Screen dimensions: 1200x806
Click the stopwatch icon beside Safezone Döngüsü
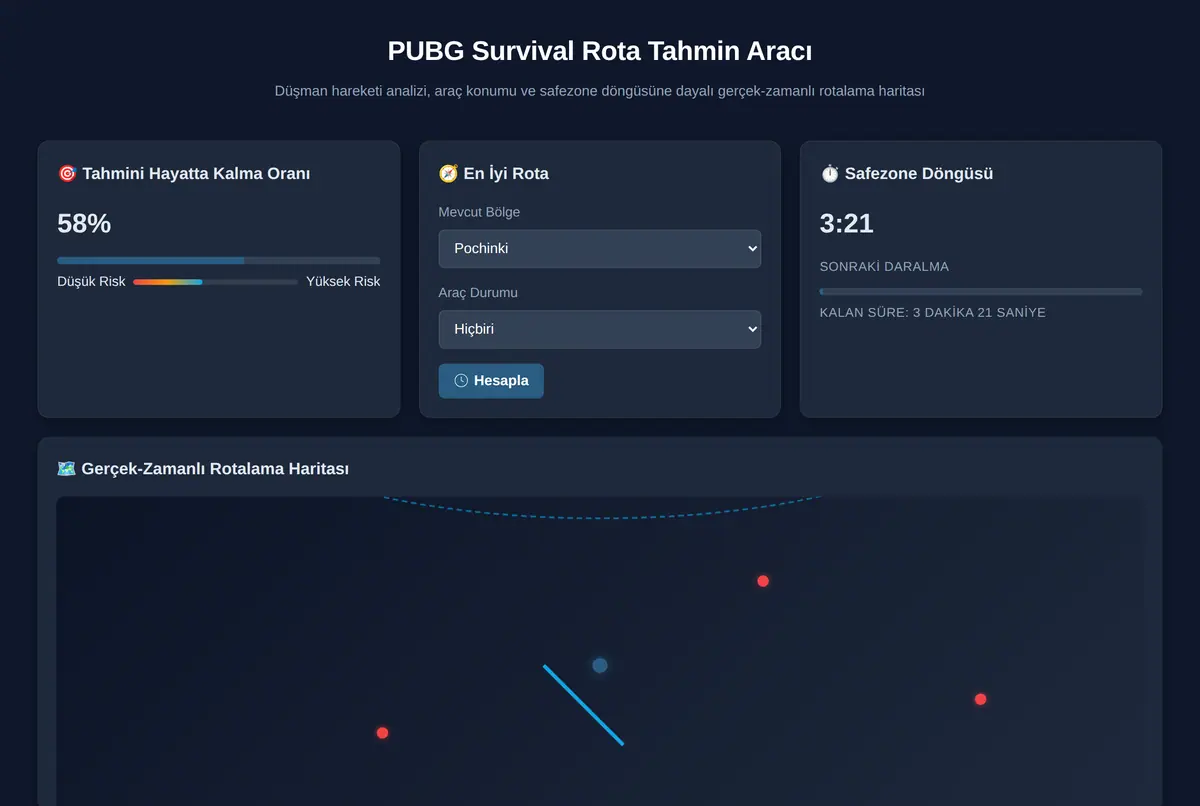point(830,173)
